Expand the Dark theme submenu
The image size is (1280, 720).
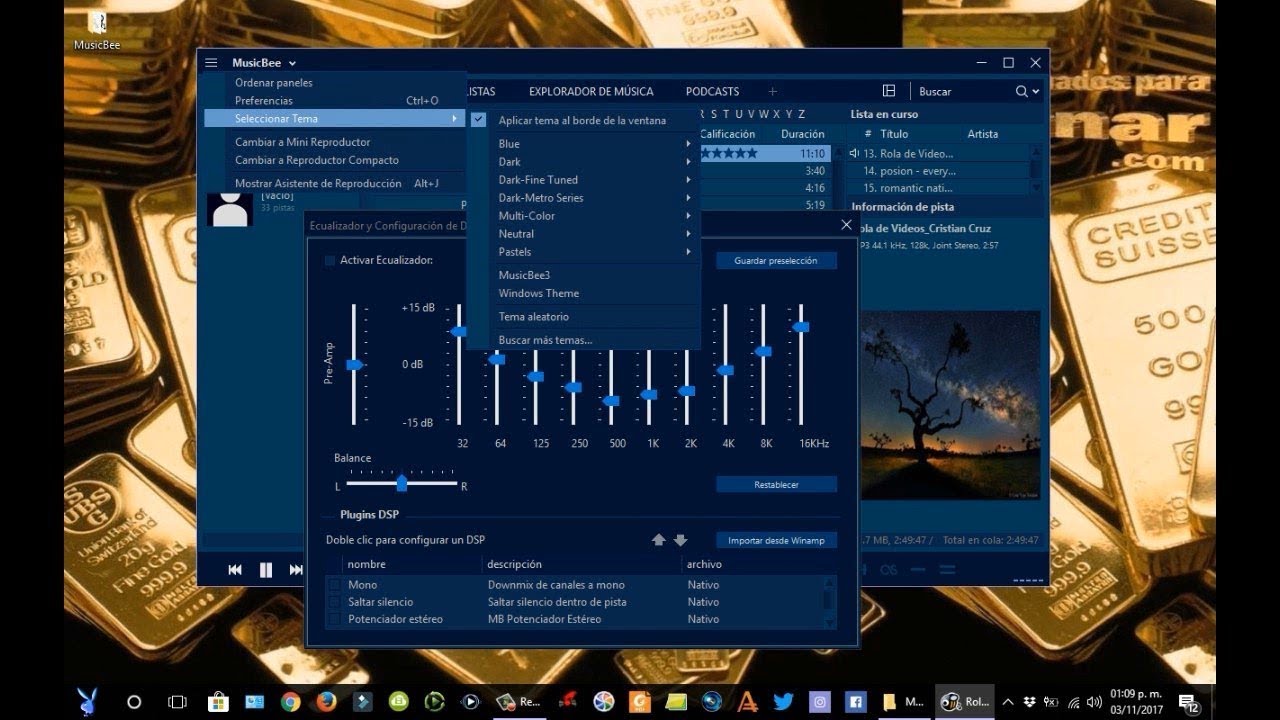pyautogui.click(x=583, y=162)
